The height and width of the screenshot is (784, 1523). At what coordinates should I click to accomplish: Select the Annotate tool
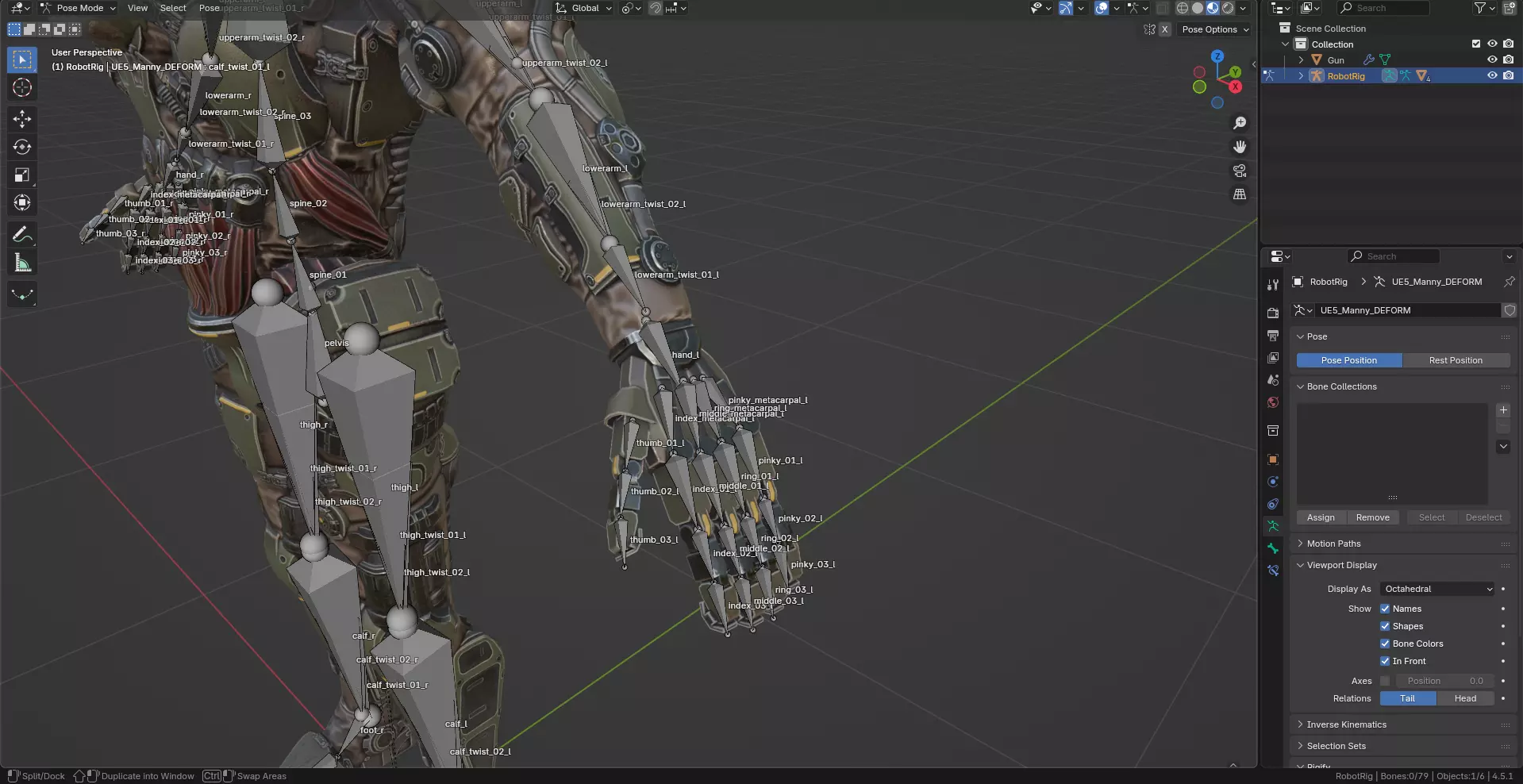tap(22, 234)
